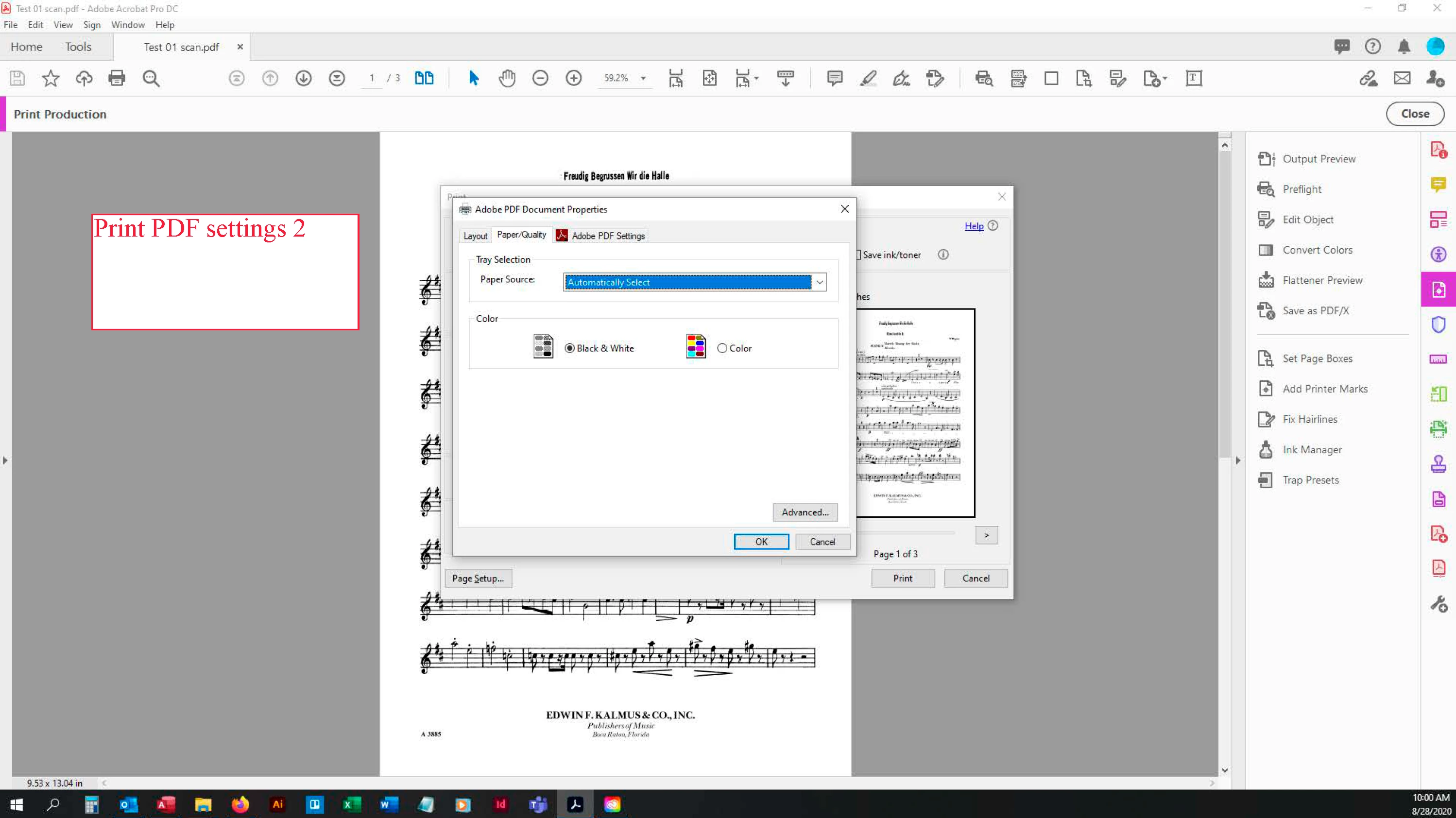Open the Ink Manager tool
Viewport: 1456px width, 818px height.
[1311, 449]
